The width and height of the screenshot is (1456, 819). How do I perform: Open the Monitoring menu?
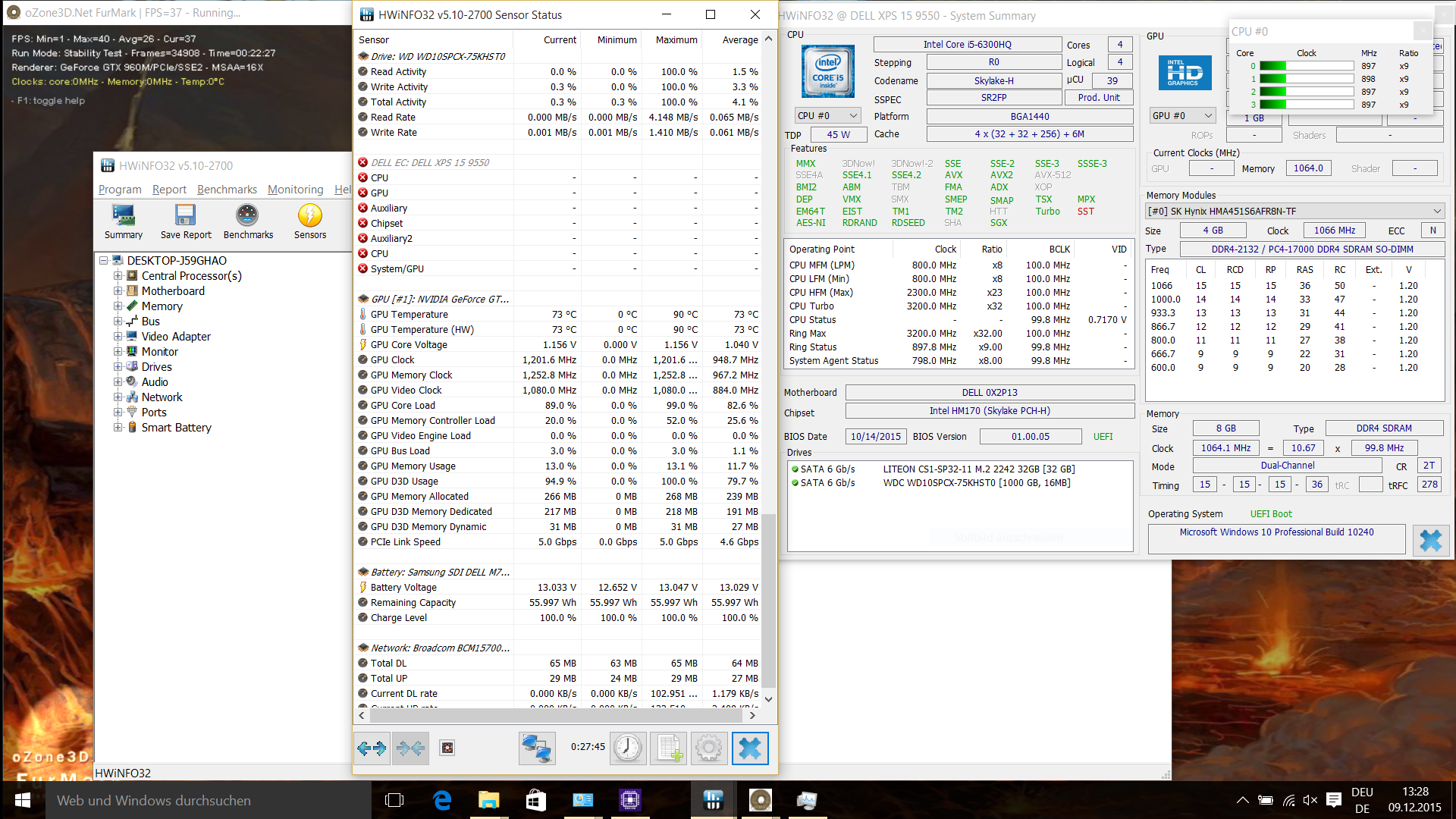tap(295, 190)
